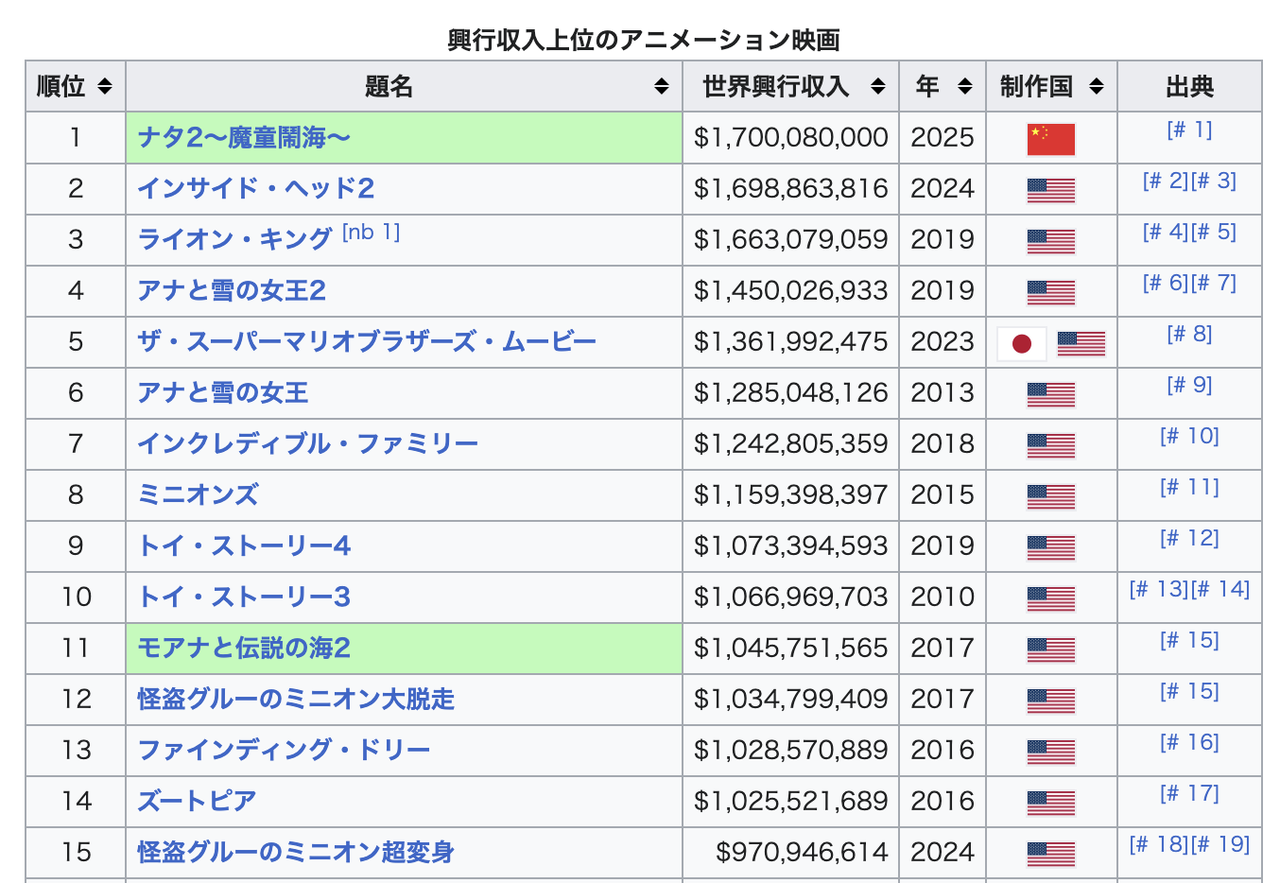Open the アナと雪の女王2 link
Image resolution: width=1280 pixels, height=883 pixels.
pos(232,290)
